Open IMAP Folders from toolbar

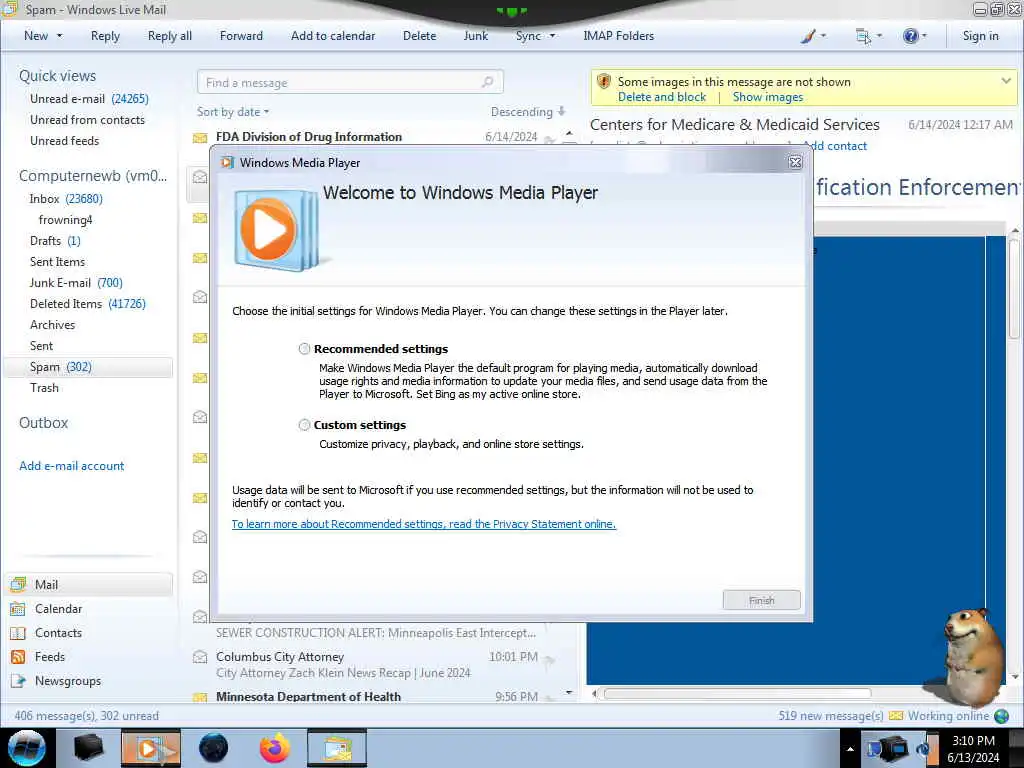[x=618, y=36]
